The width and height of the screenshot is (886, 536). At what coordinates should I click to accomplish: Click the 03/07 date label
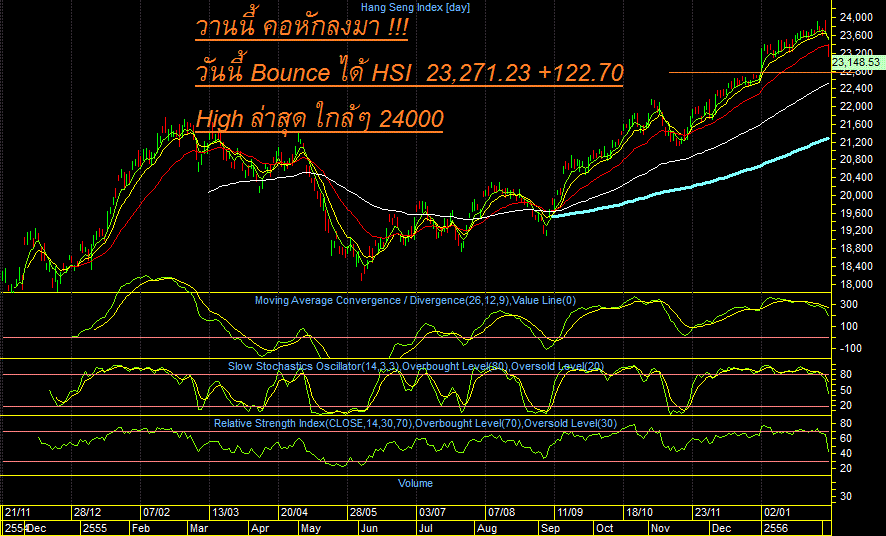432,512
